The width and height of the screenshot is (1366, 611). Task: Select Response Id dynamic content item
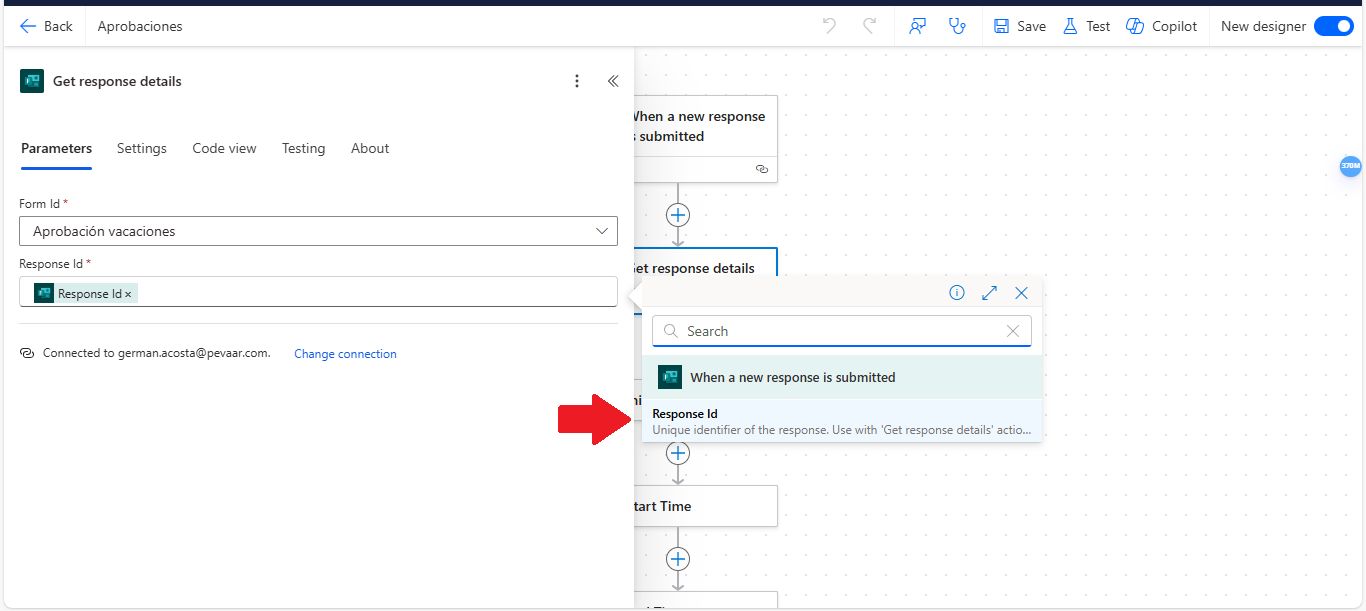tap(842, 421)
